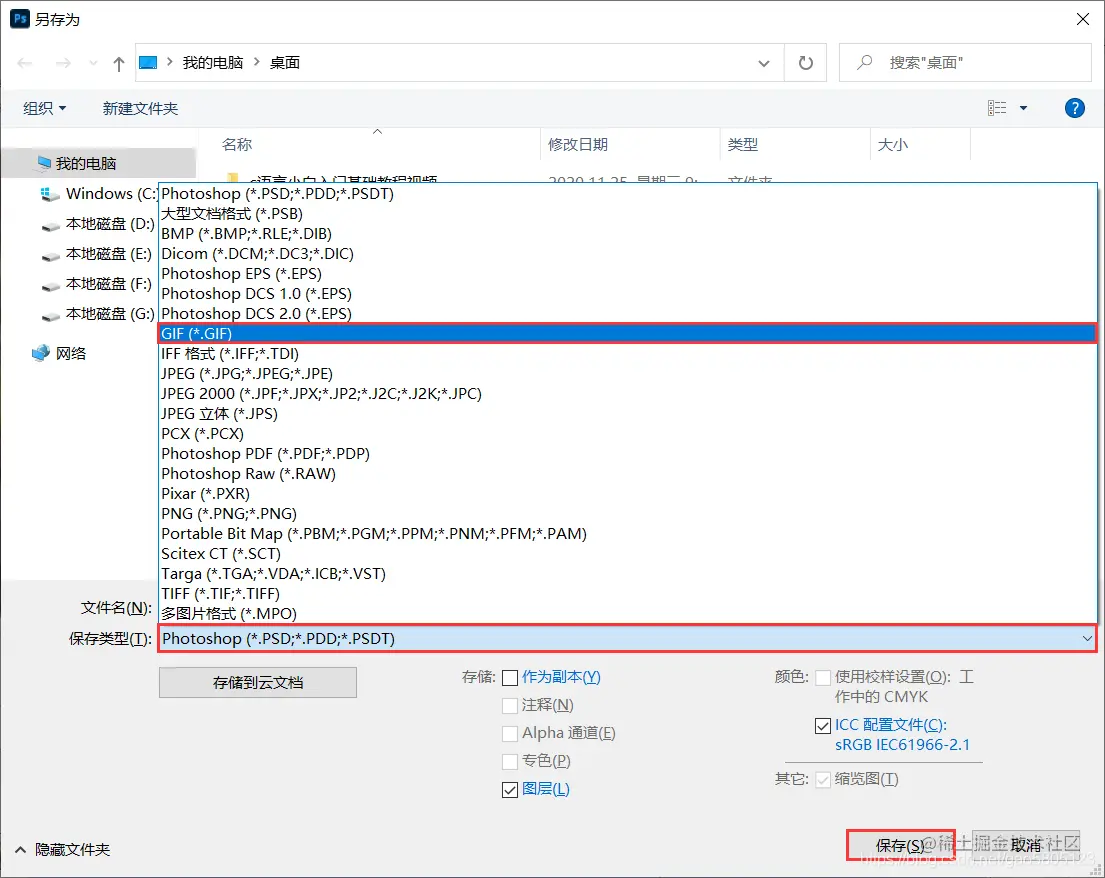Refresh the folder view
This screenshot has width=1105, height=878.
(806, 62)
